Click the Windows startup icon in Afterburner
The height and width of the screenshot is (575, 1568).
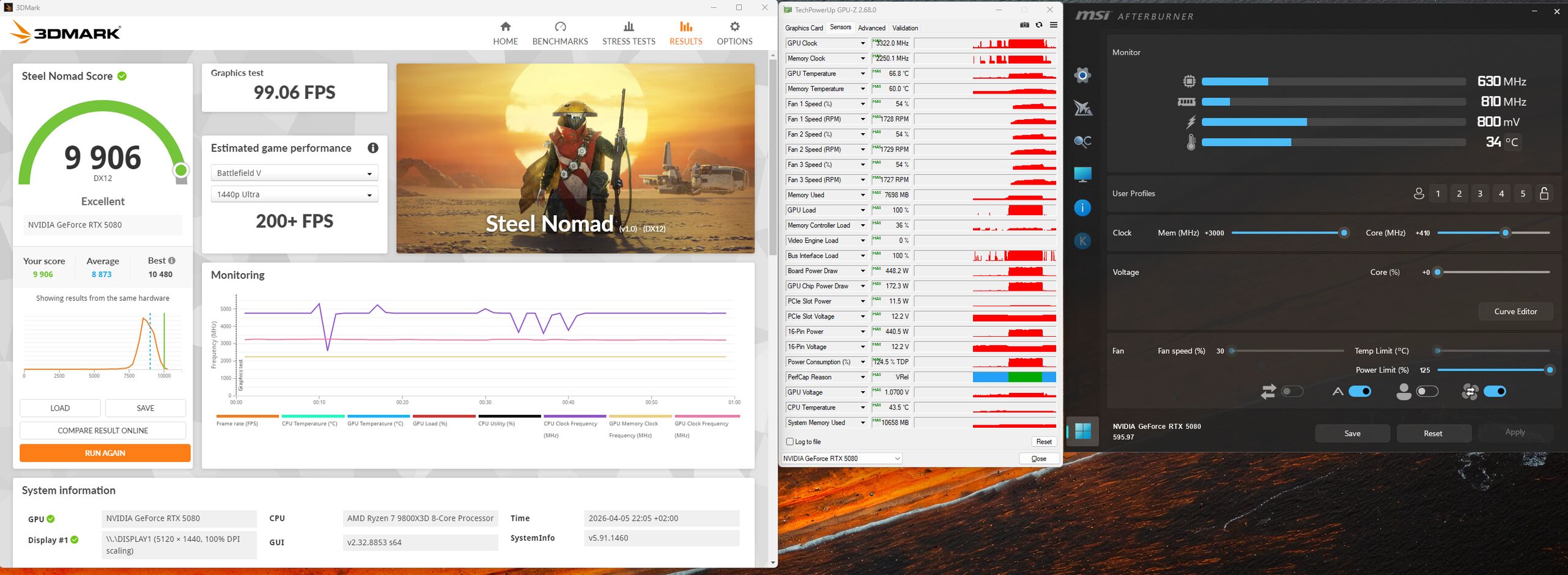pyautogui.click(x=1083, y=431)
